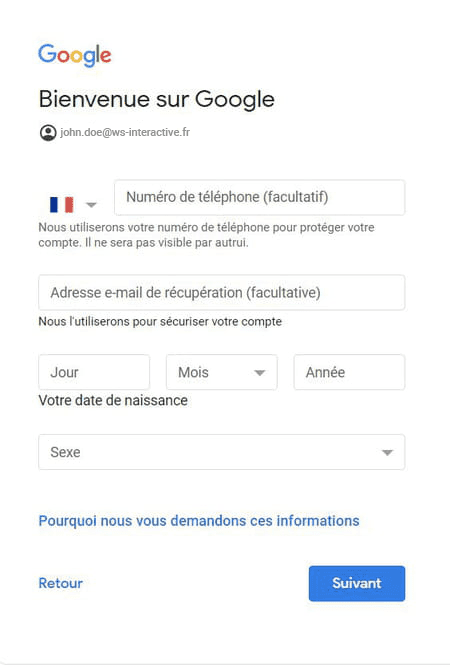This screenshot has width=450, height=667.
Task: Click into the Année field
Action: [x=349, y=372]
